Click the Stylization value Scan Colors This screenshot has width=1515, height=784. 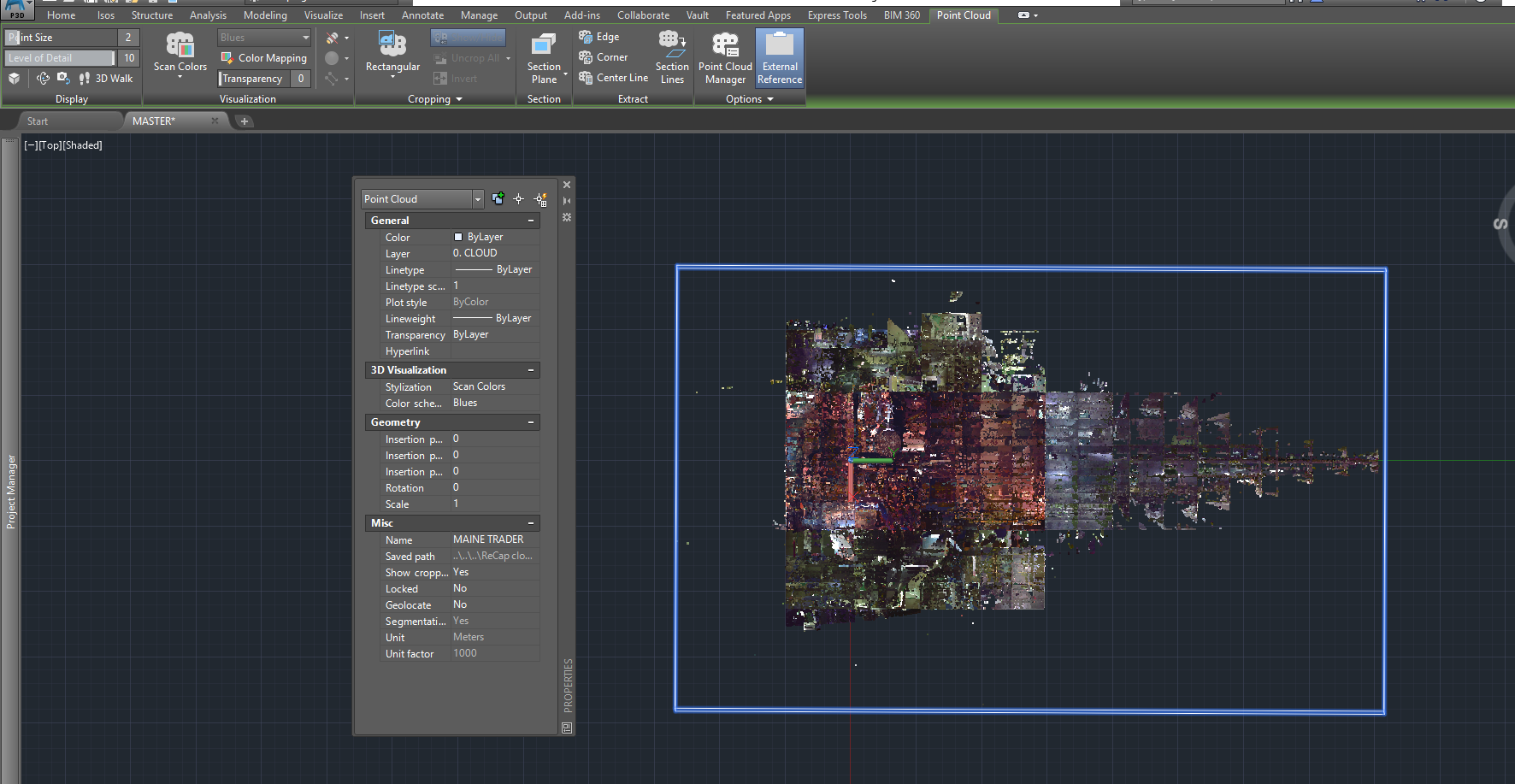[x=495, y=386]
